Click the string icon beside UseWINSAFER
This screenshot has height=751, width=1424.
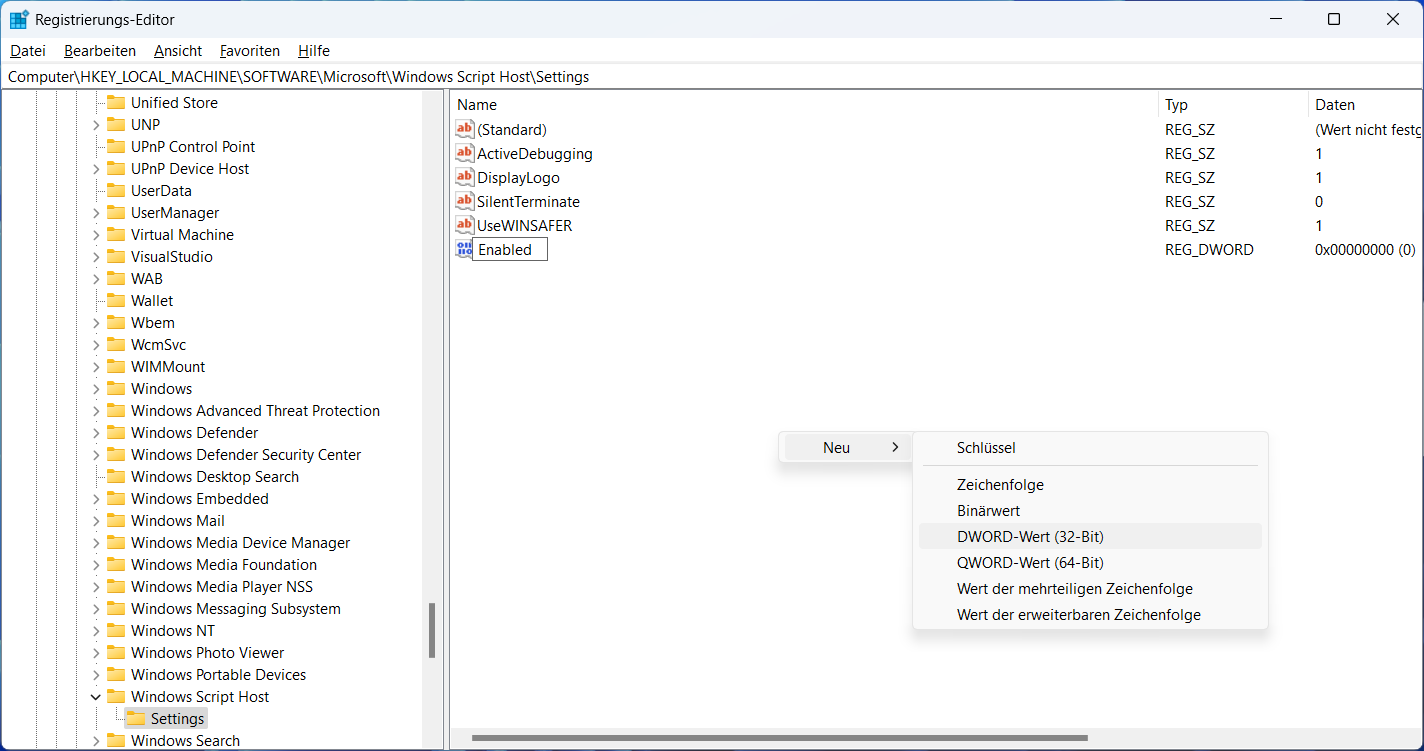coord(464,225)
